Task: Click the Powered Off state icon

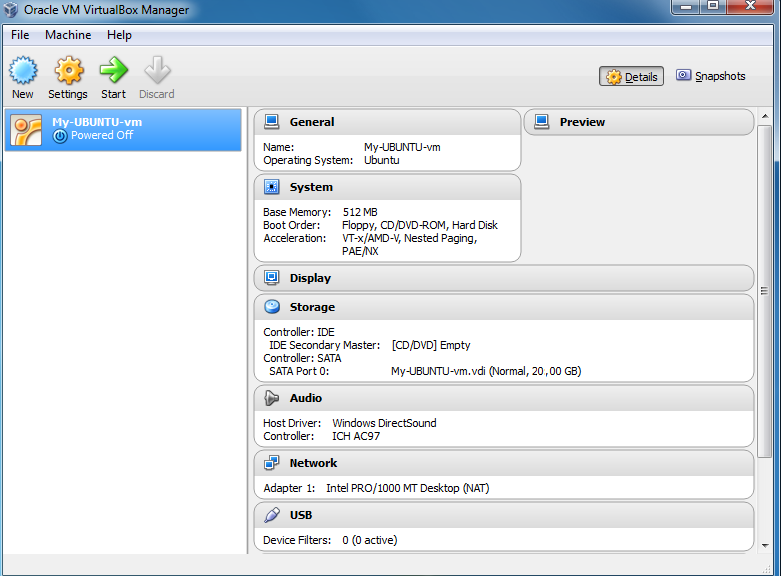Action: click(x=60, y=136)
